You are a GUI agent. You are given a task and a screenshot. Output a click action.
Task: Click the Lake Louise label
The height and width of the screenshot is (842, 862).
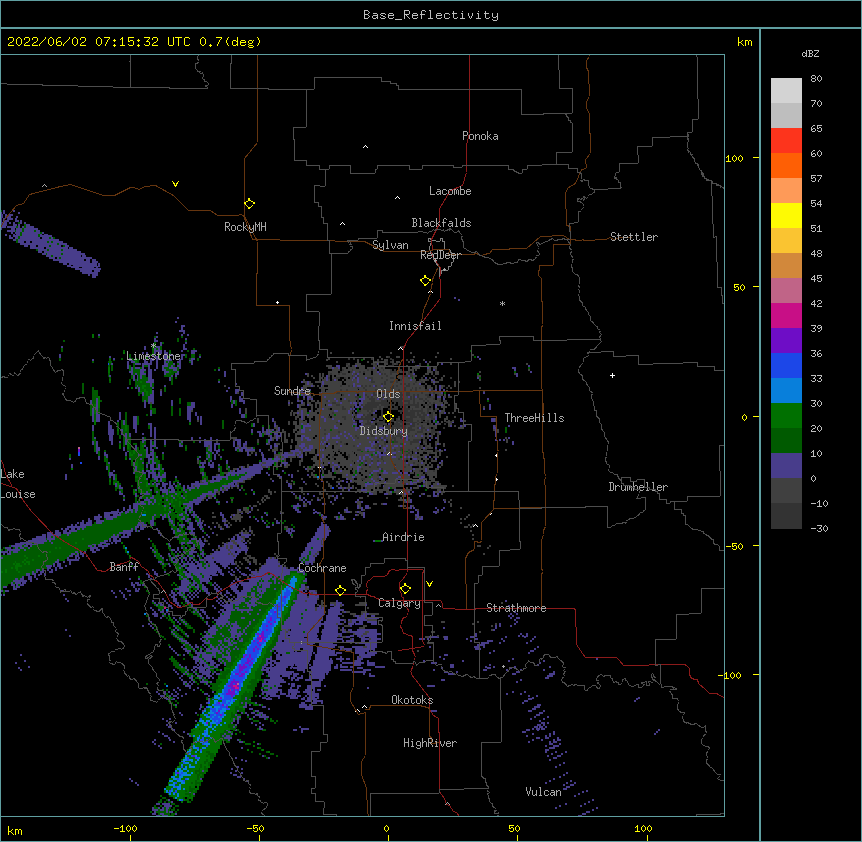pyautogui.click(x=16, y=484)
